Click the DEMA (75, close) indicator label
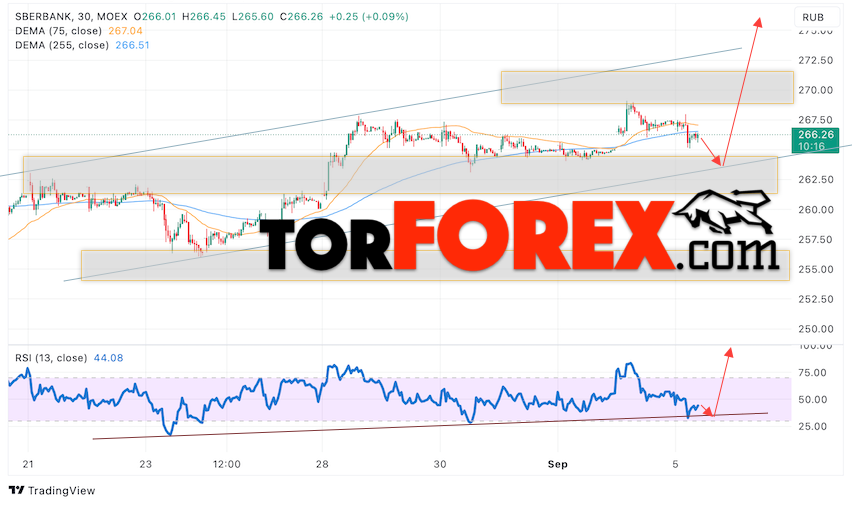The image size is (852, 505). click(58, 31)
